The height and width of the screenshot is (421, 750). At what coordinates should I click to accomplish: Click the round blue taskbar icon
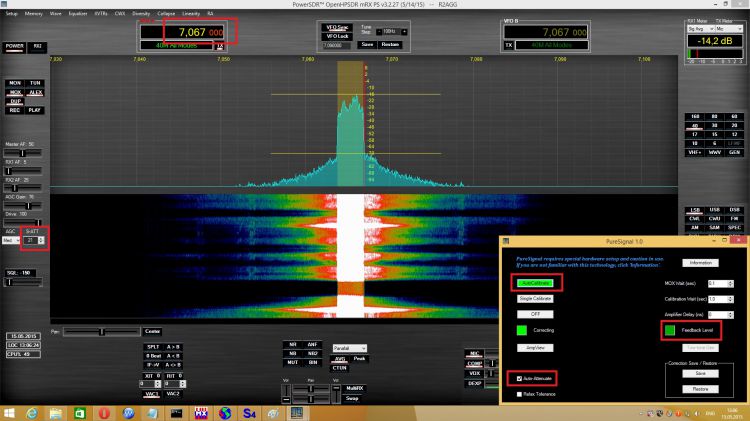pos(128,413)
